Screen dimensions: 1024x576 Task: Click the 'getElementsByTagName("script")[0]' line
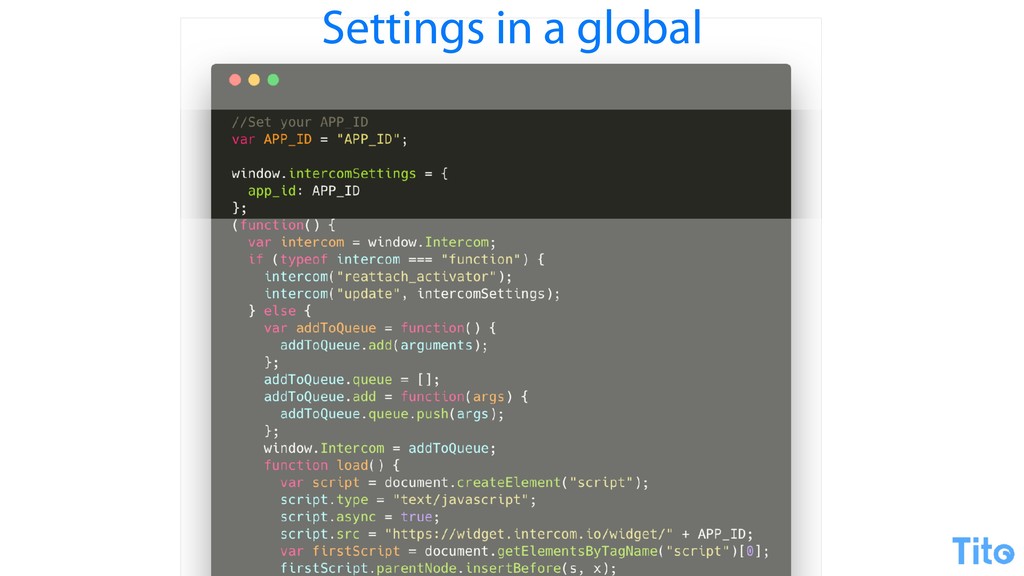click(524, 551)
